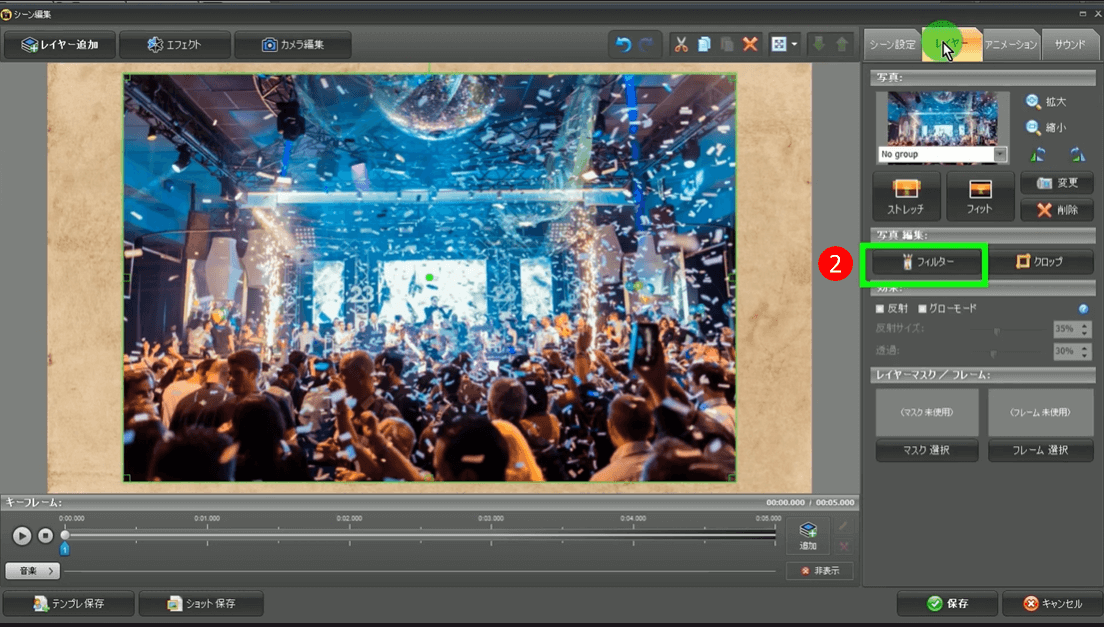
Task: Click the blue keyframe marker 1 on timeline
Action: pyautogui.click(x=65, y=548)
